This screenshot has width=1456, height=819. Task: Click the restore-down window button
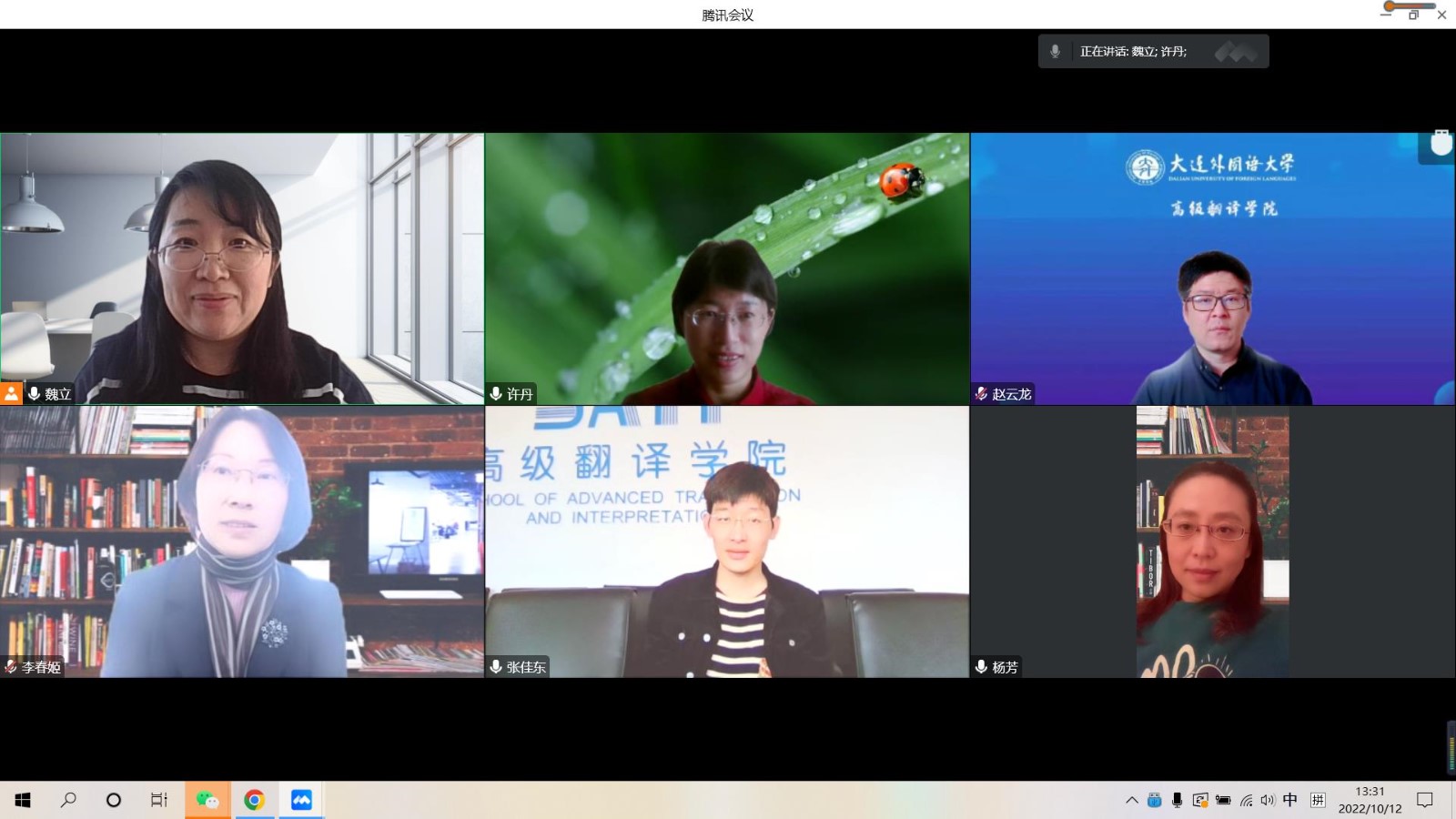(x=1413, y=15)
